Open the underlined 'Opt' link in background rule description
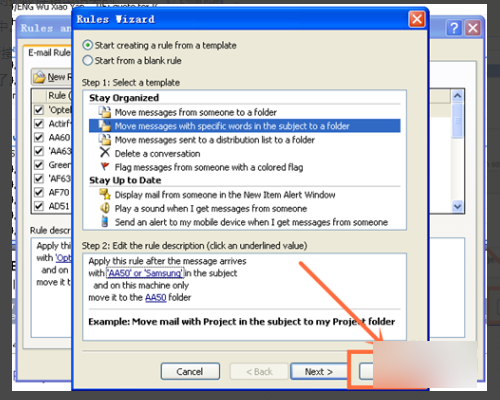 (63, 258)
